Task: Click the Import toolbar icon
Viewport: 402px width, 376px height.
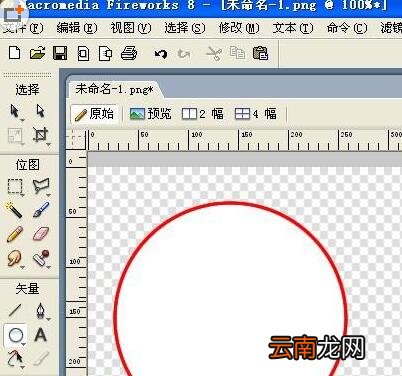Action: click(x=83, y=54)
